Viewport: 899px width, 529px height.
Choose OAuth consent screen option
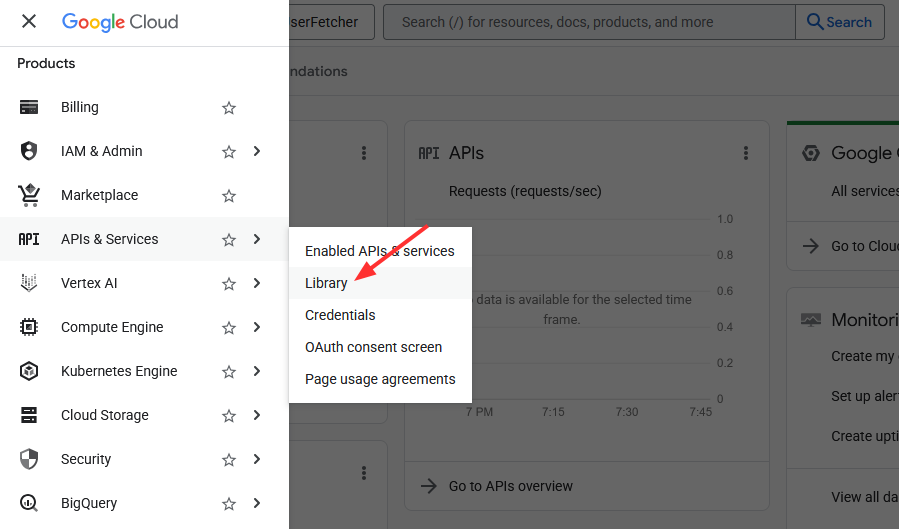tap(373, 347)
